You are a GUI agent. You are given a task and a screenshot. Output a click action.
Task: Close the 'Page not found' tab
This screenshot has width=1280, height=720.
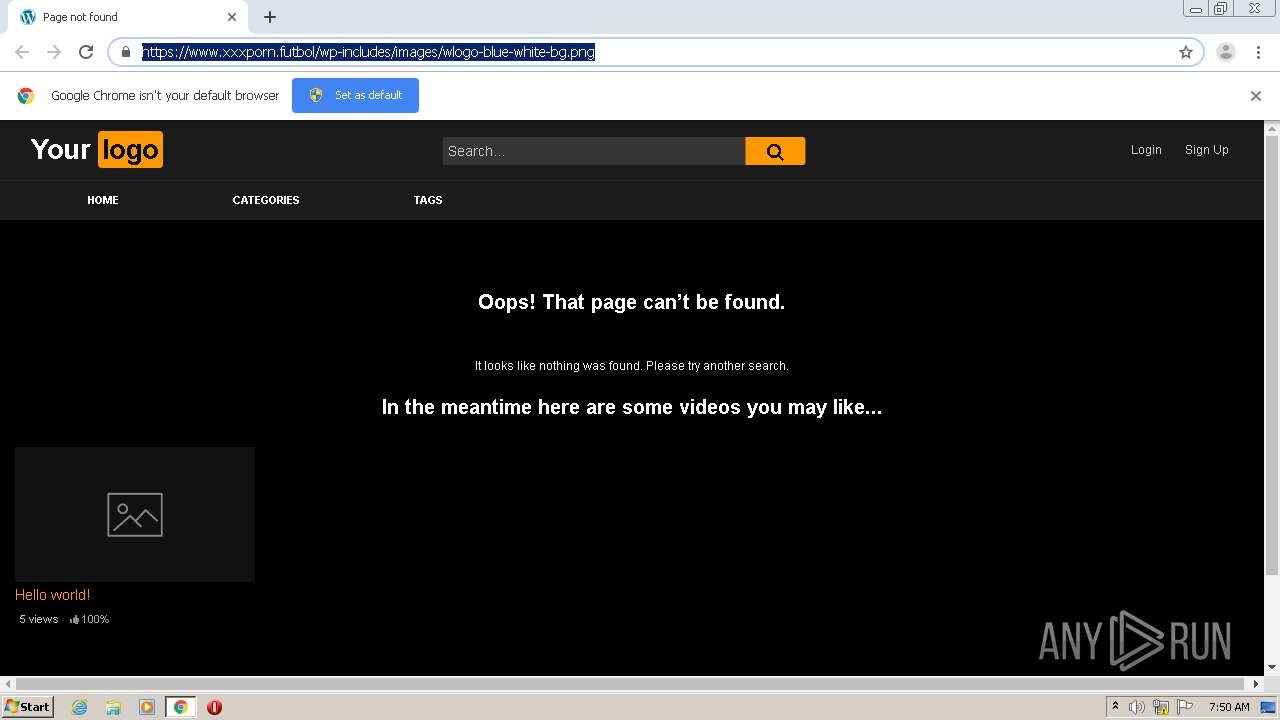tap(232, 17)
